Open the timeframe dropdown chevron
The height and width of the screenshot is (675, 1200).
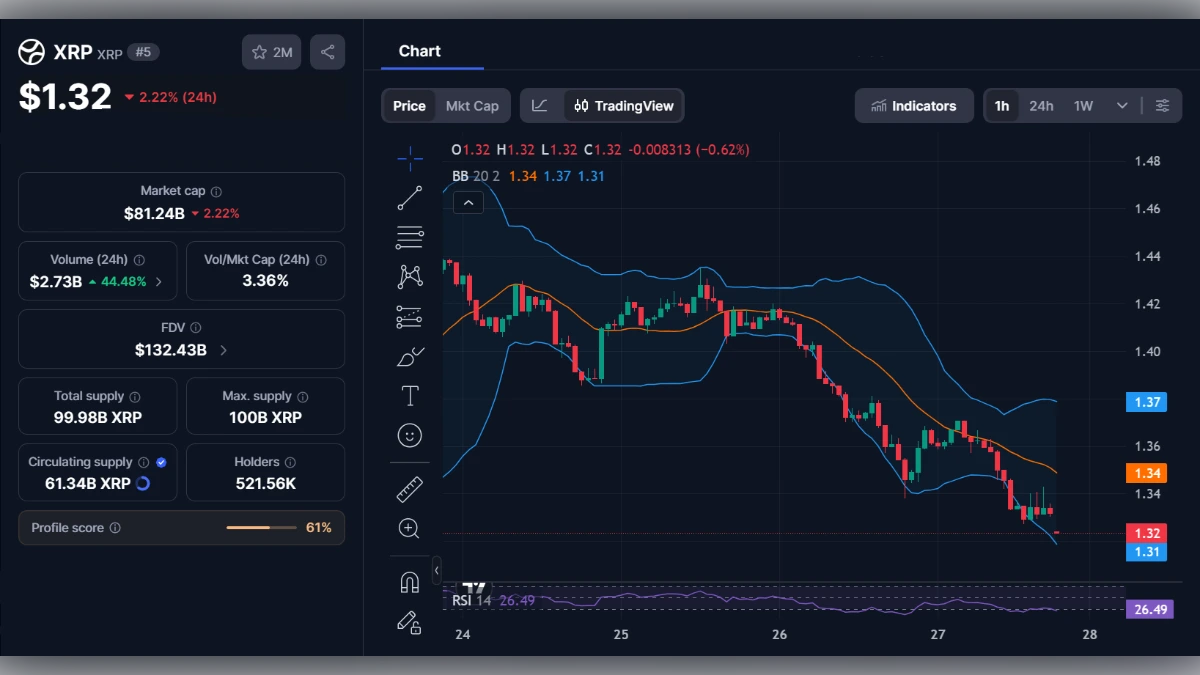1122,105
